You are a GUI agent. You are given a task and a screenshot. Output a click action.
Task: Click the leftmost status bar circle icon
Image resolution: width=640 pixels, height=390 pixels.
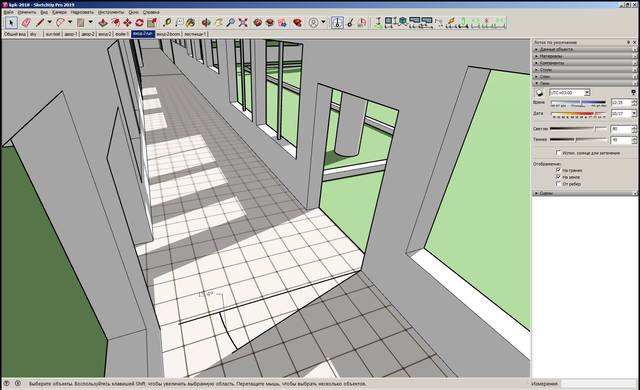coord(7,383)
